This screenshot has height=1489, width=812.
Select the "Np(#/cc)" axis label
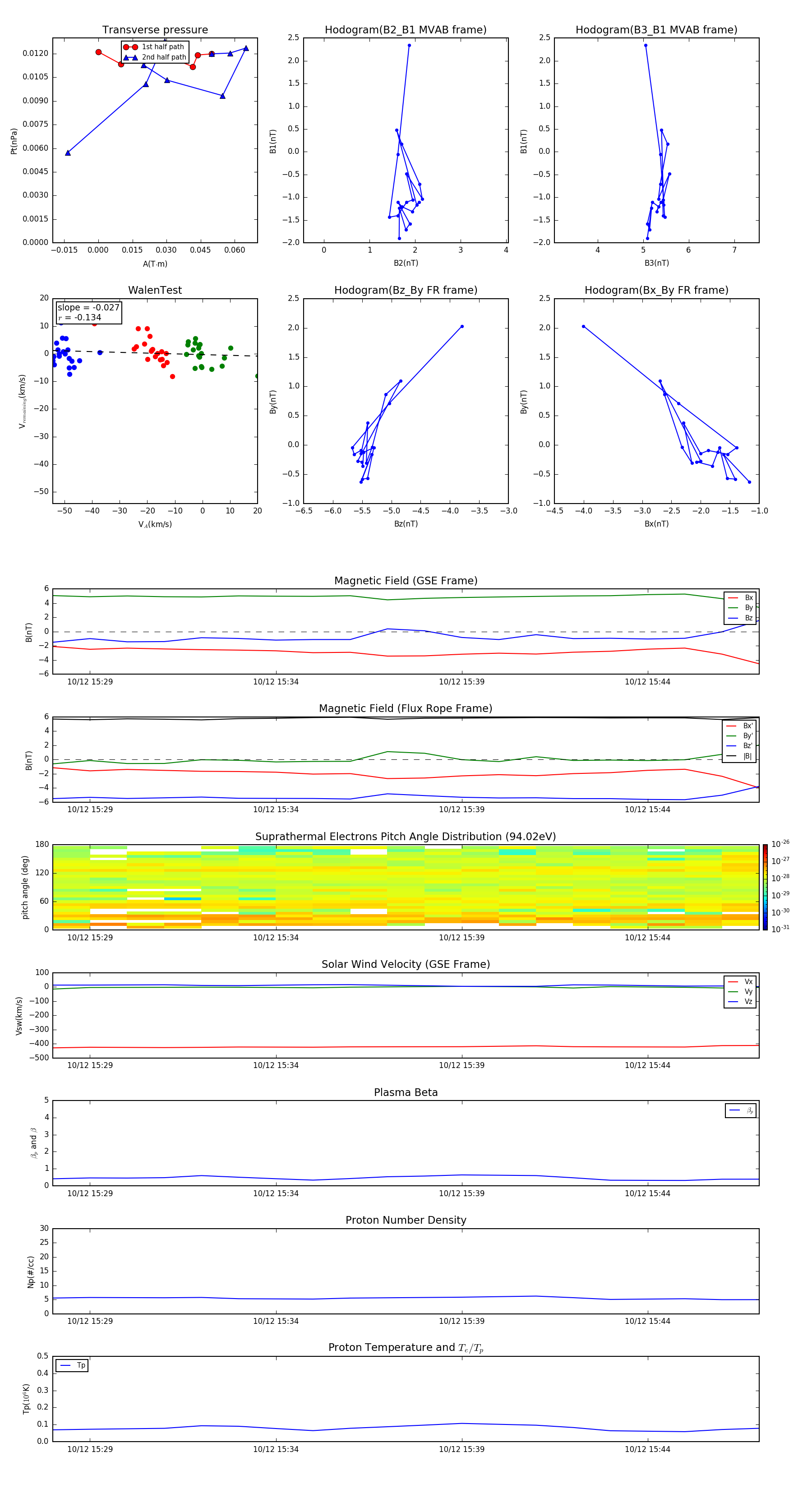tap(31, 1271)
